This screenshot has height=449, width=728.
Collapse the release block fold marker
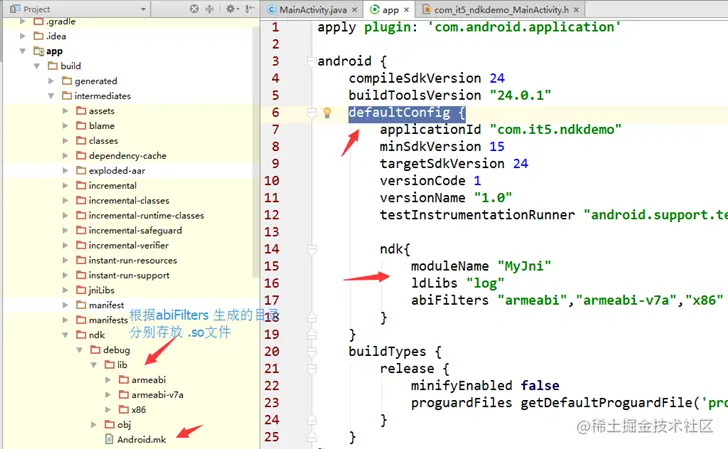tap(312, 369)
